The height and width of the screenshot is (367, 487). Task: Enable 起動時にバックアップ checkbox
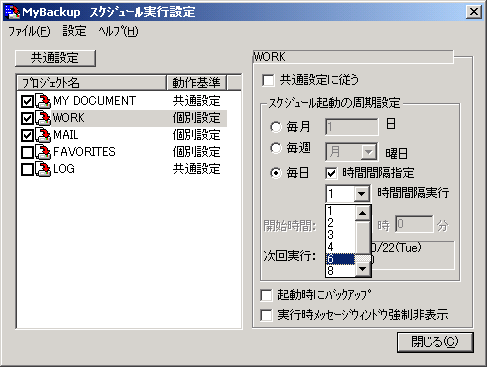[x=266, y=295]
